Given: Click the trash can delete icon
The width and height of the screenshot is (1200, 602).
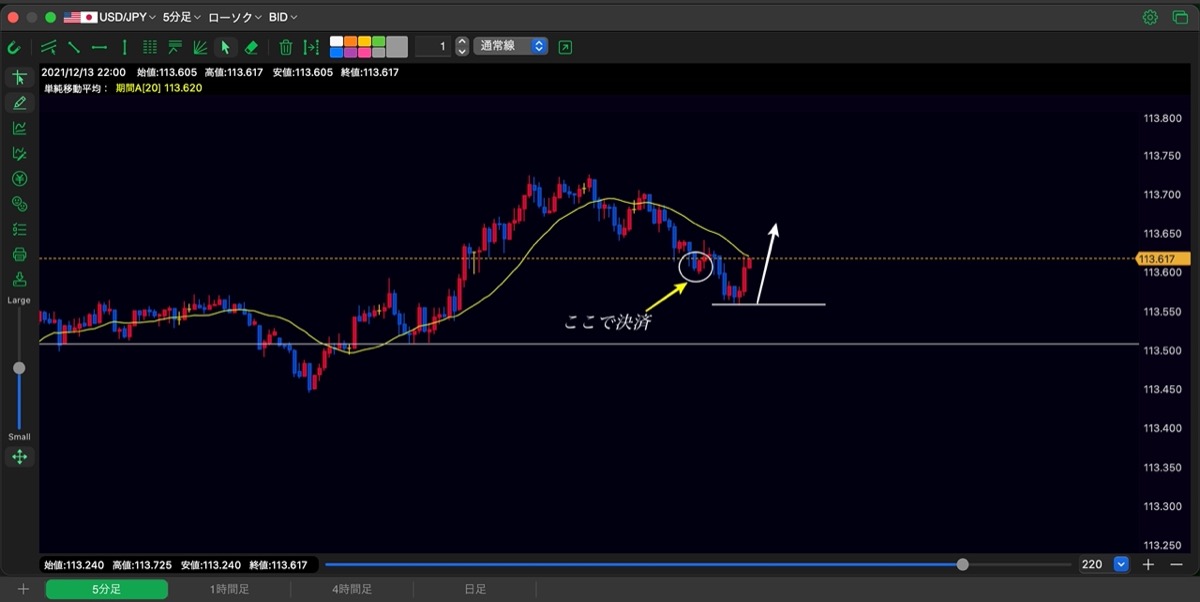Looking at the screenshot, I should [286, 47].
